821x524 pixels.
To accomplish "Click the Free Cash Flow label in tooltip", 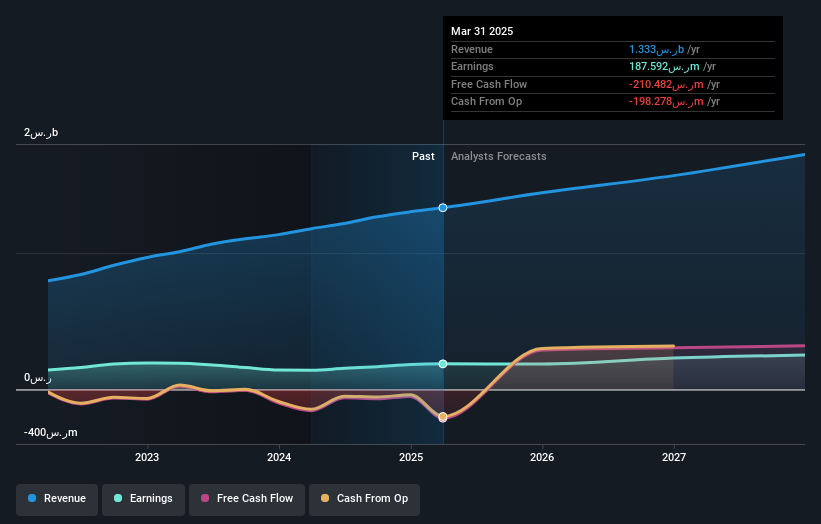I will point(489,84).
